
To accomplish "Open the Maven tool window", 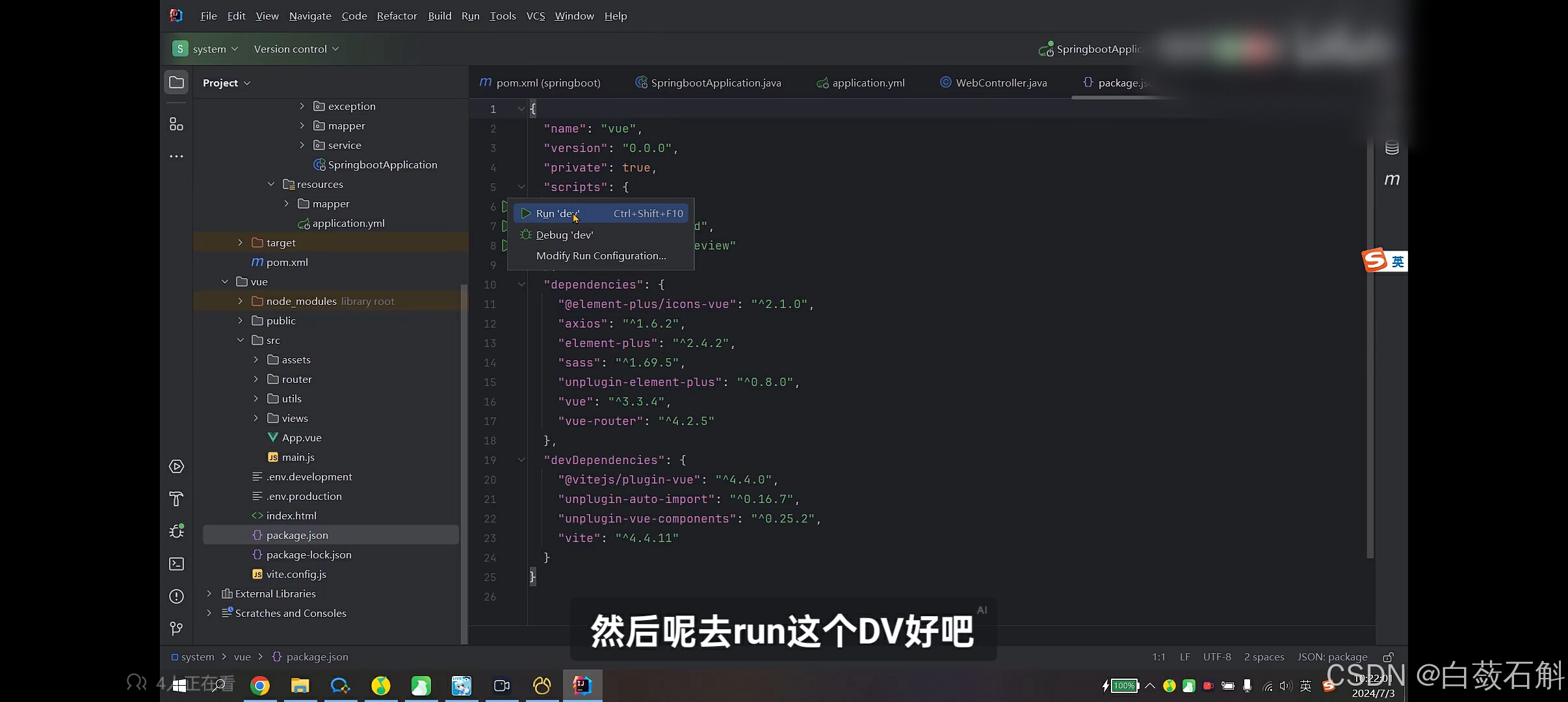I will point(1391,179).
